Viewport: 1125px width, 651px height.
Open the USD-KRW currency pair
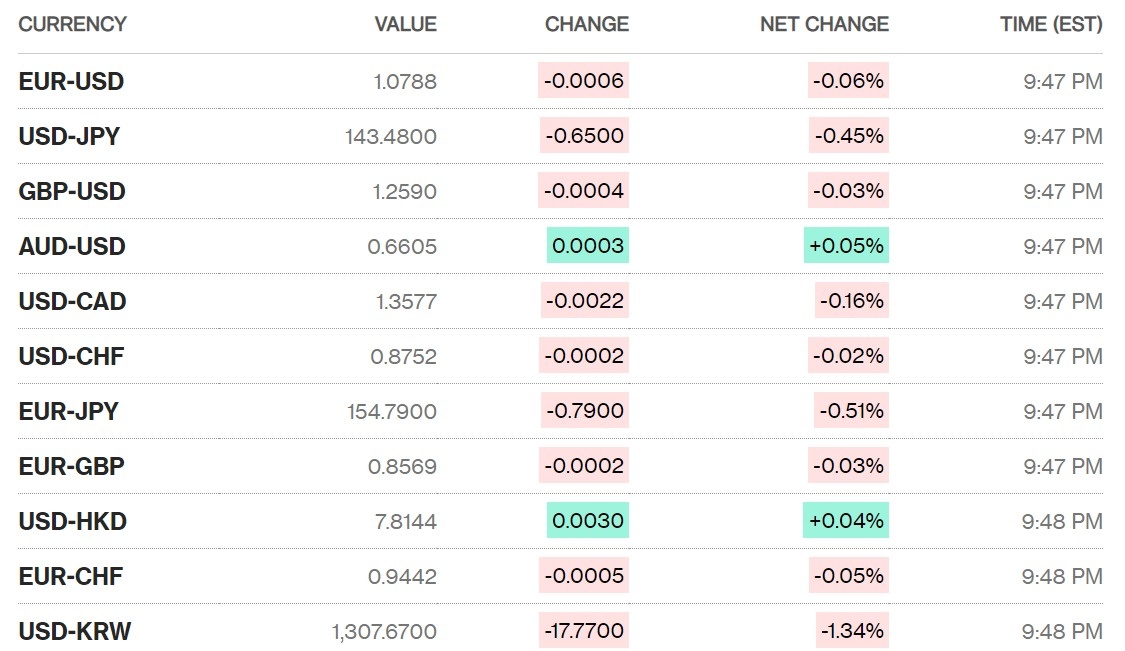click(74, 632)
